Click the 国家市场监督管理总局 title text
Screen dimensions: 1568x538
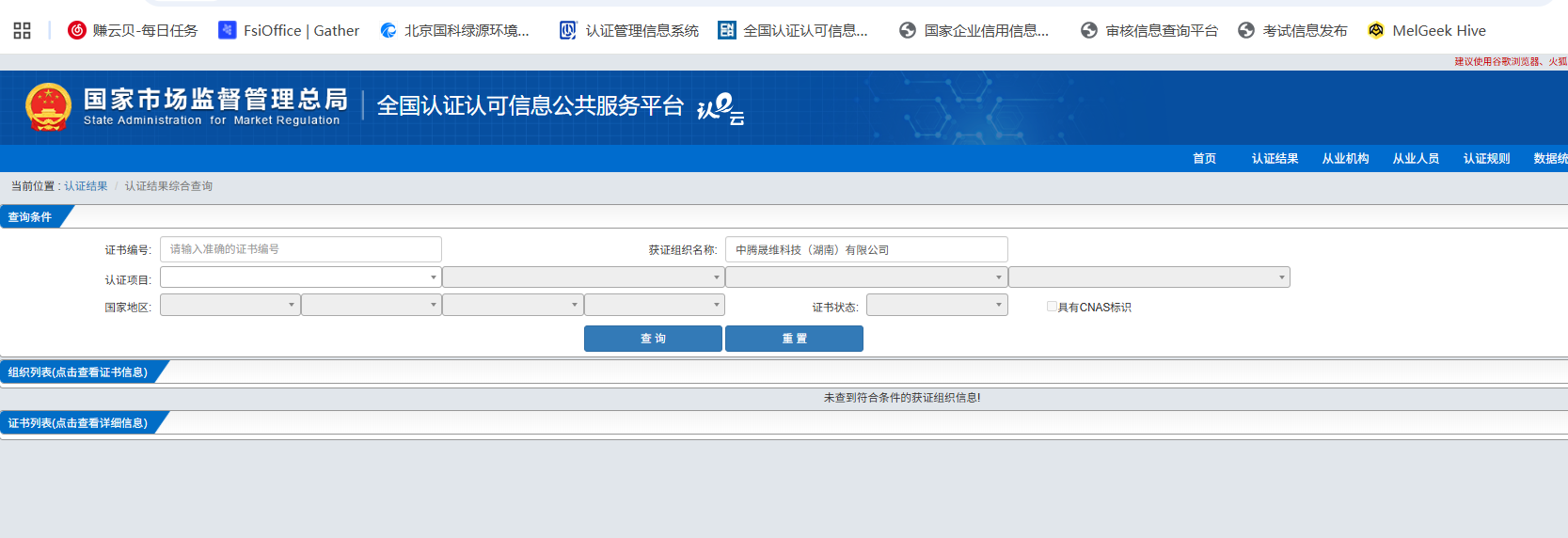tap(215, 99)
